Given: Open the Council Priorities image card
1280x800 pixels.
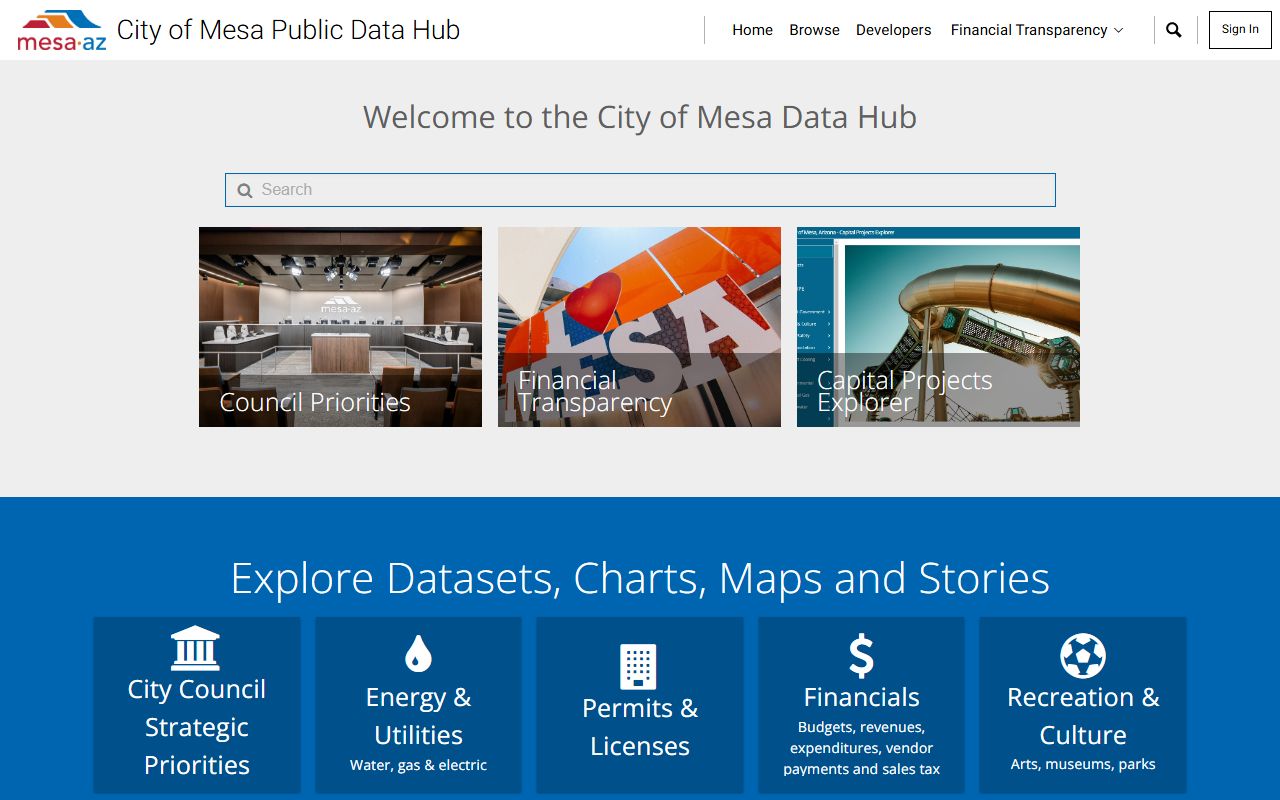Looking at the screenshot, I should pos(340,327).
